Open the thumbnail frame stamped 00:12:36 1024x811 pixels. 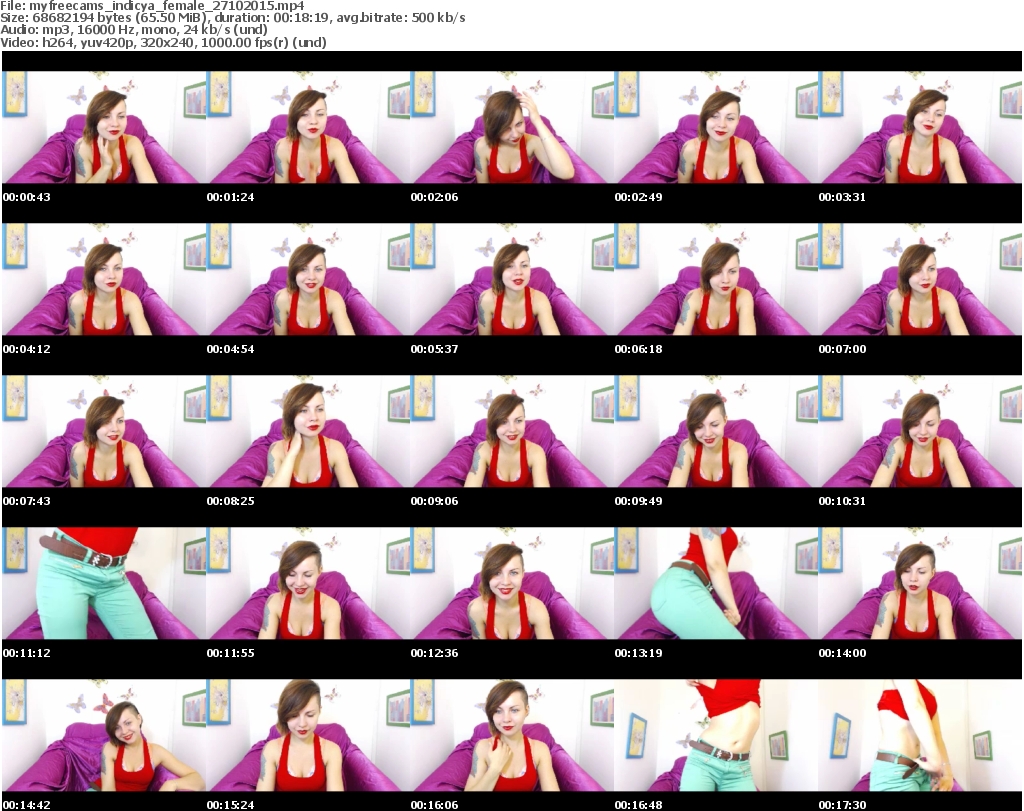click(x=512, y=583)
